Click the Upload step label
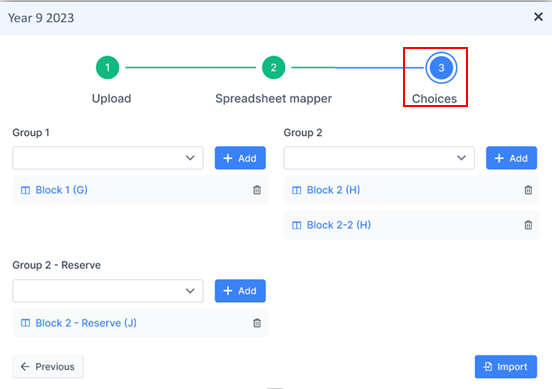Screen dimensions: 552x389 (112, 98)
